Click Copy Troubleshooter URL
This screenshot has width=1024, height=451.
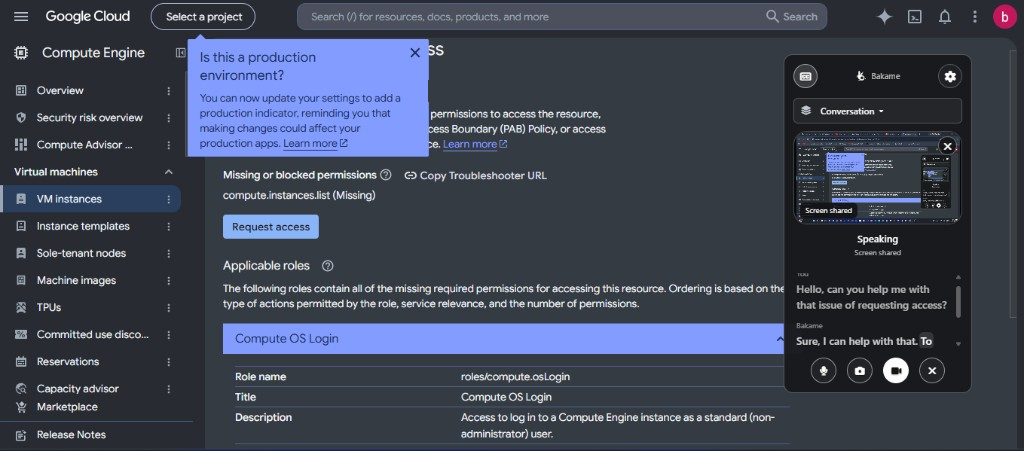tap(475, 176)
